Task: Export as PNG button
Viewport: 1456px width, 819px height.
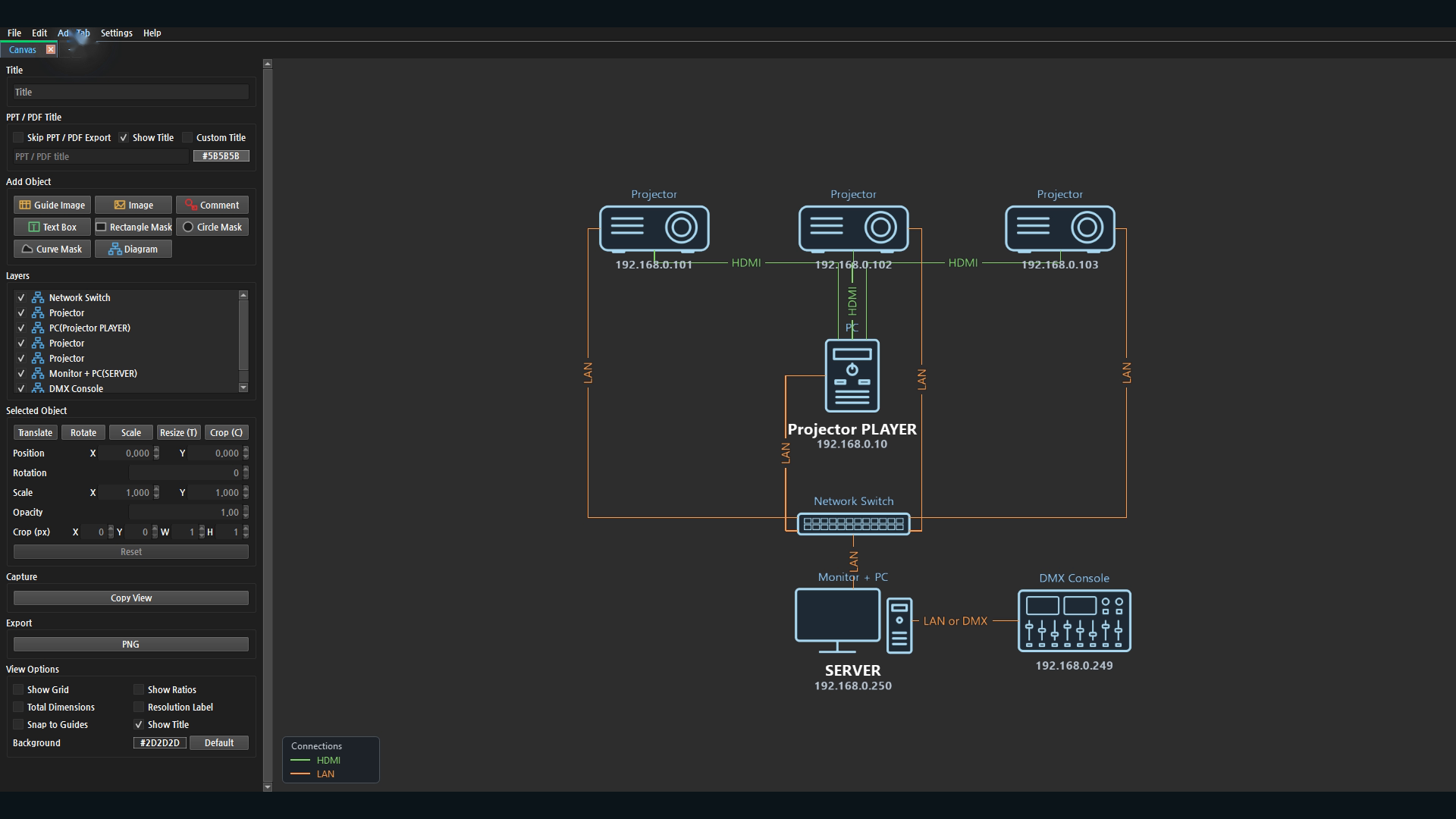Action: (x=131, y=644)
